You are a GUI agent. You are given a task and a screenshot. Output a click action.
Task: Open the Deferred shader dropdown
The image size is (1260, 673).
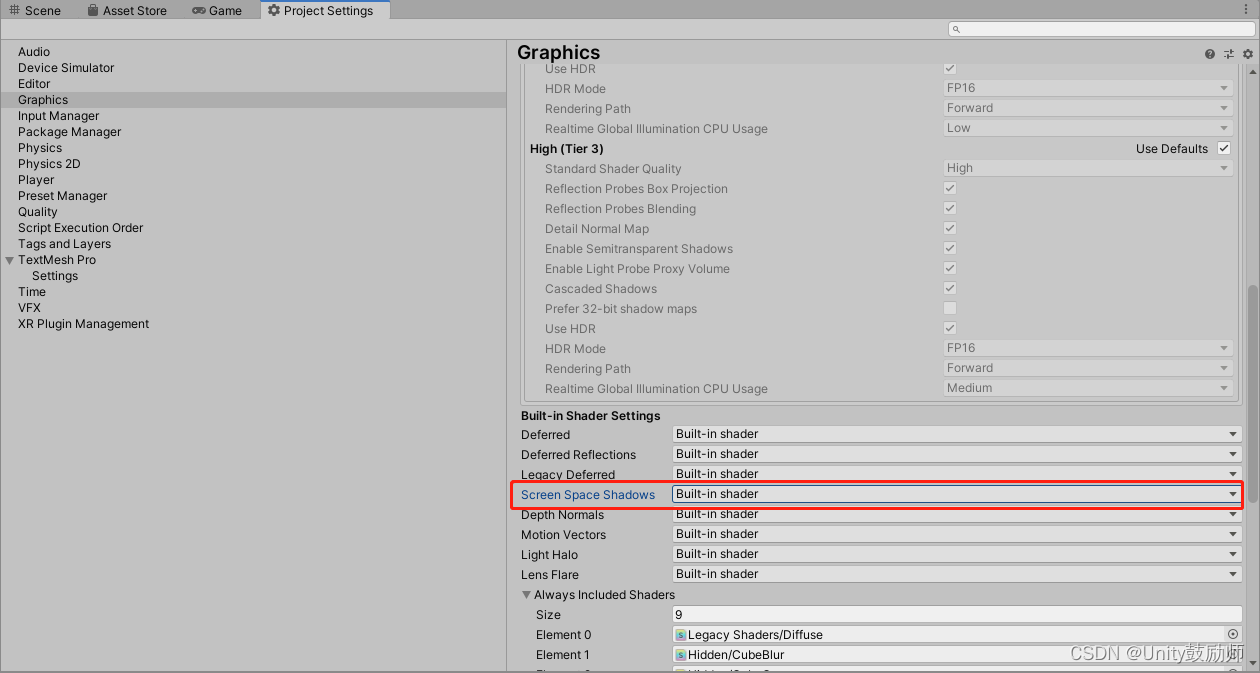click(x=957, y=434)
